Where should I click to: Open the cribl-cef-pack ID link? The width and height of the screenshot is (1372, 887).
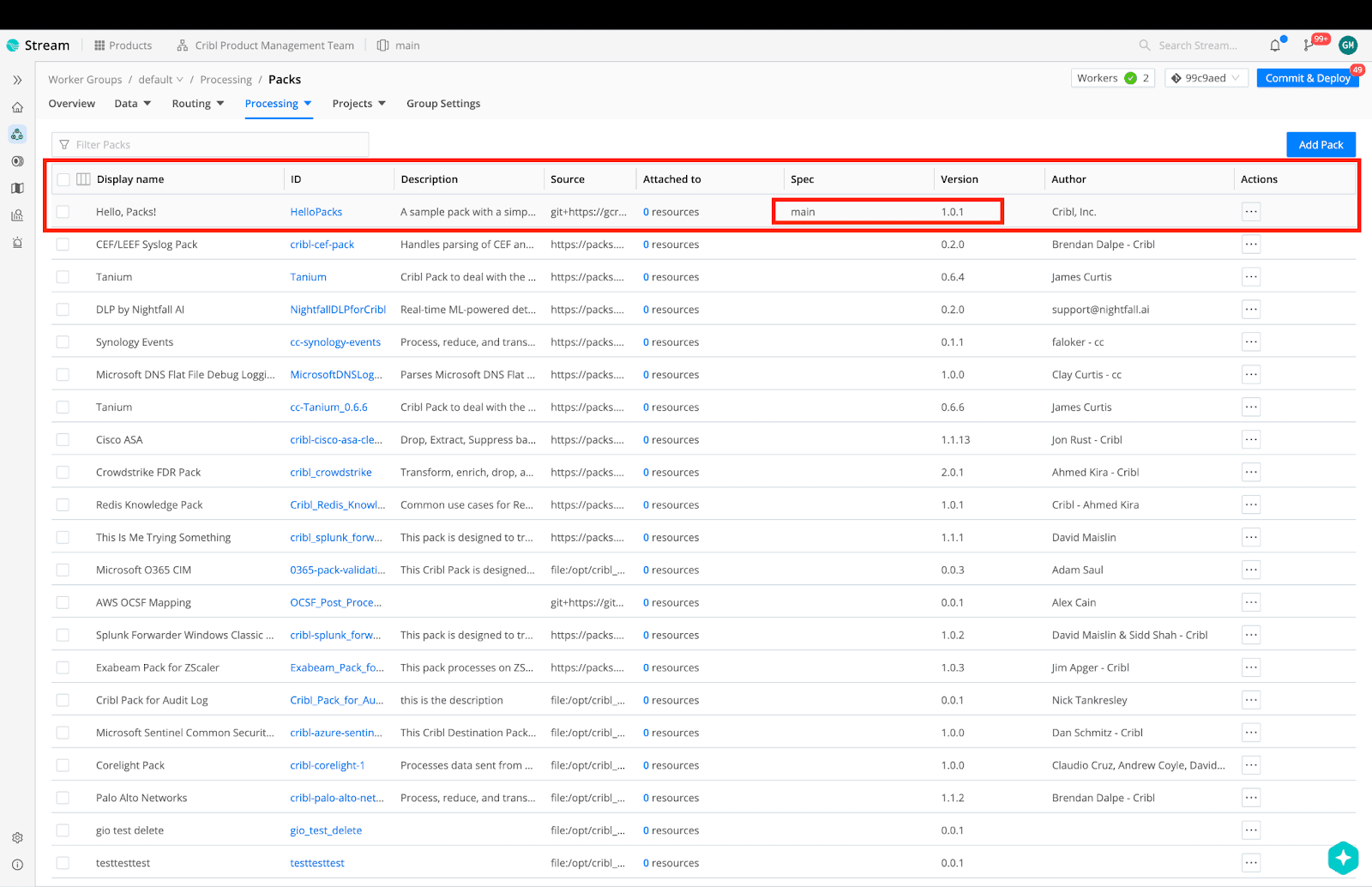(x=322, y=244)
